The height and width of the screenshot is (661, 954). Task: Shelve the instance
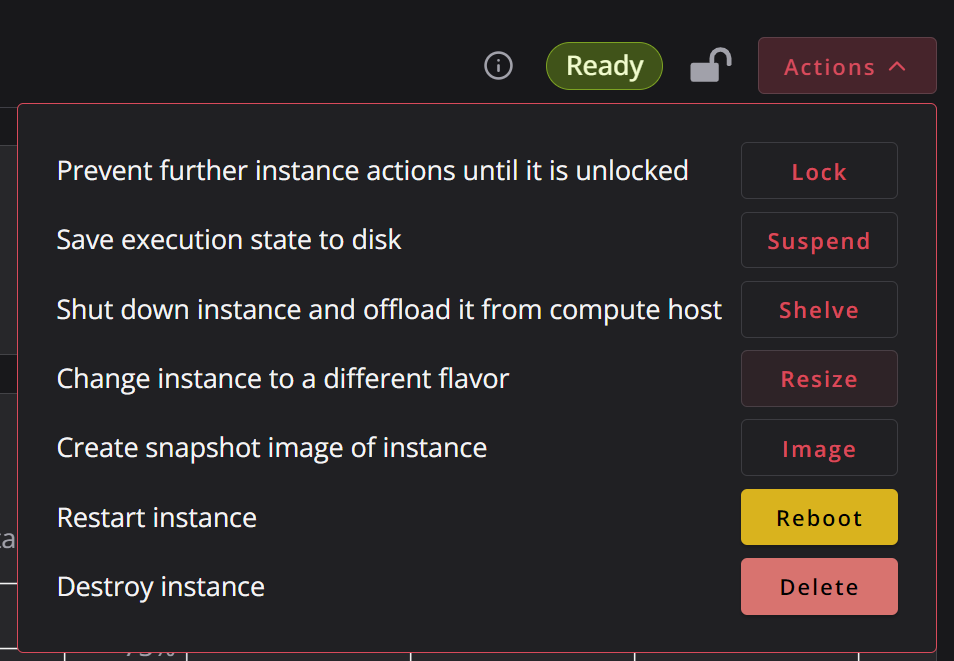(x=819, y=309)
